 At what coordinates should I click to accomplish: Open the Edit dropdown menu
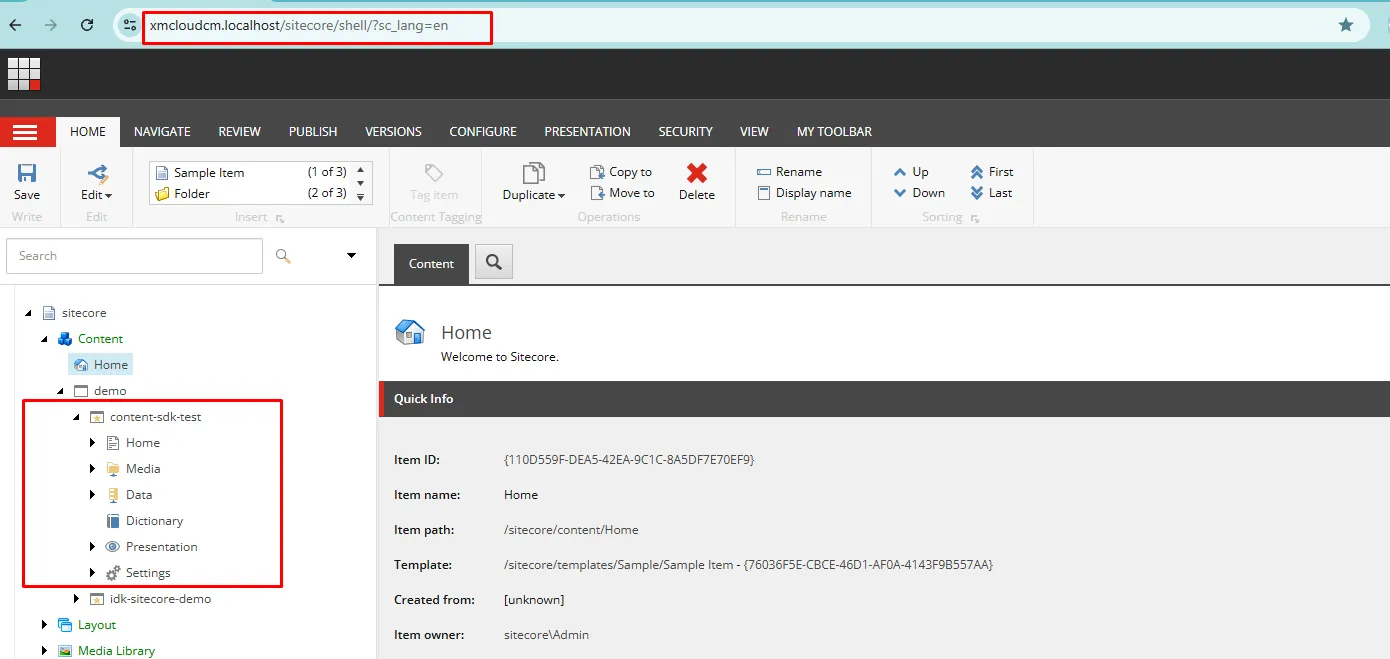97,195
